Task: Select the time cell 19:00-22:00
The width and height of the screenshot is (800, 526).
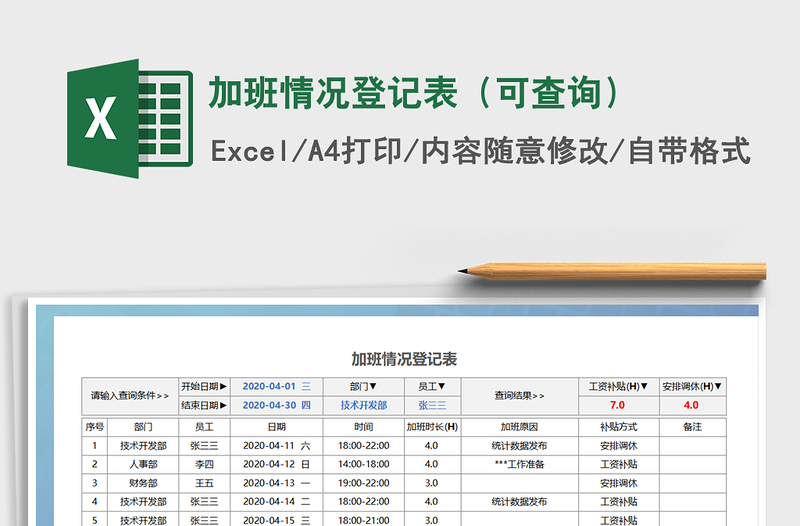Action: click(363, 483)
